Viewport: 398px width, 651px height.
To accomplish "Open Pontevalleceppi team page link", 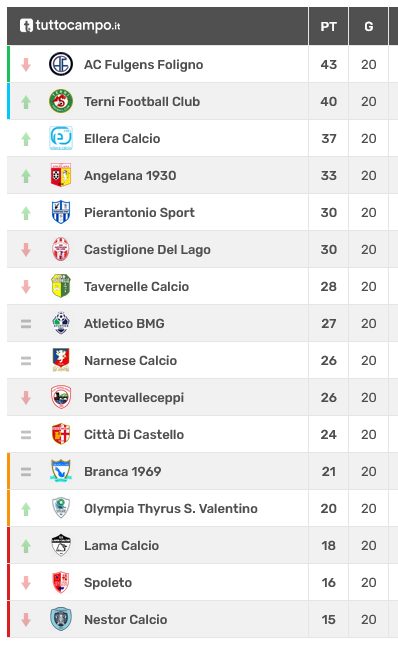I will 134,398.
